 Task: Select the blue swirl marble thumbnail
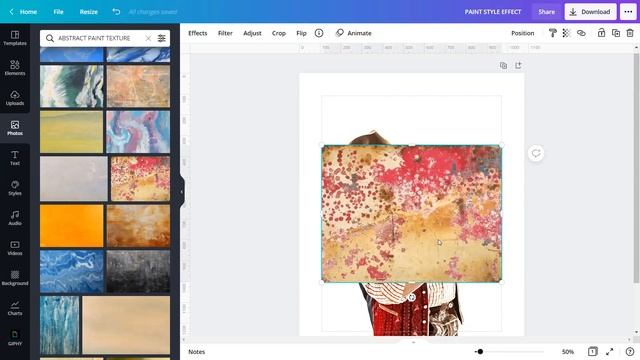point(72,271)
